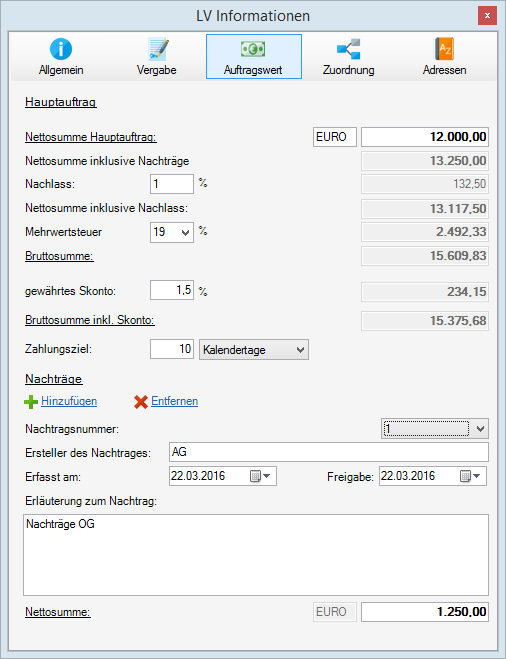506x659 pixels.
Task: Go to the Adressen tab
Action: (444, 57)
